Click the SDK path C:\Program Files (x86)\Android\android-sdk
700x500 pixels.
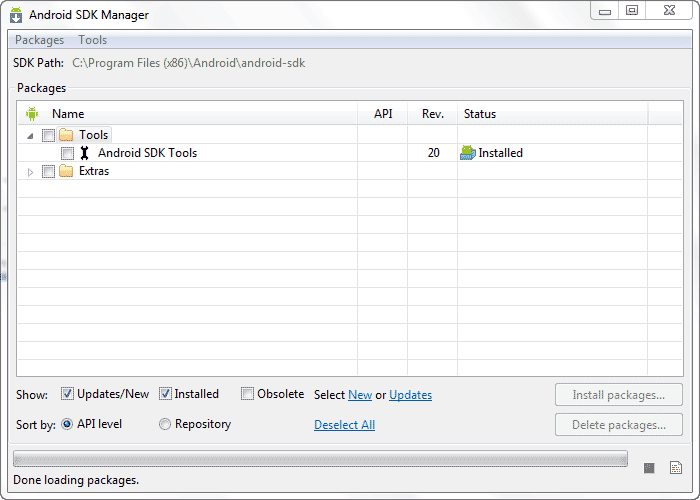188,63
